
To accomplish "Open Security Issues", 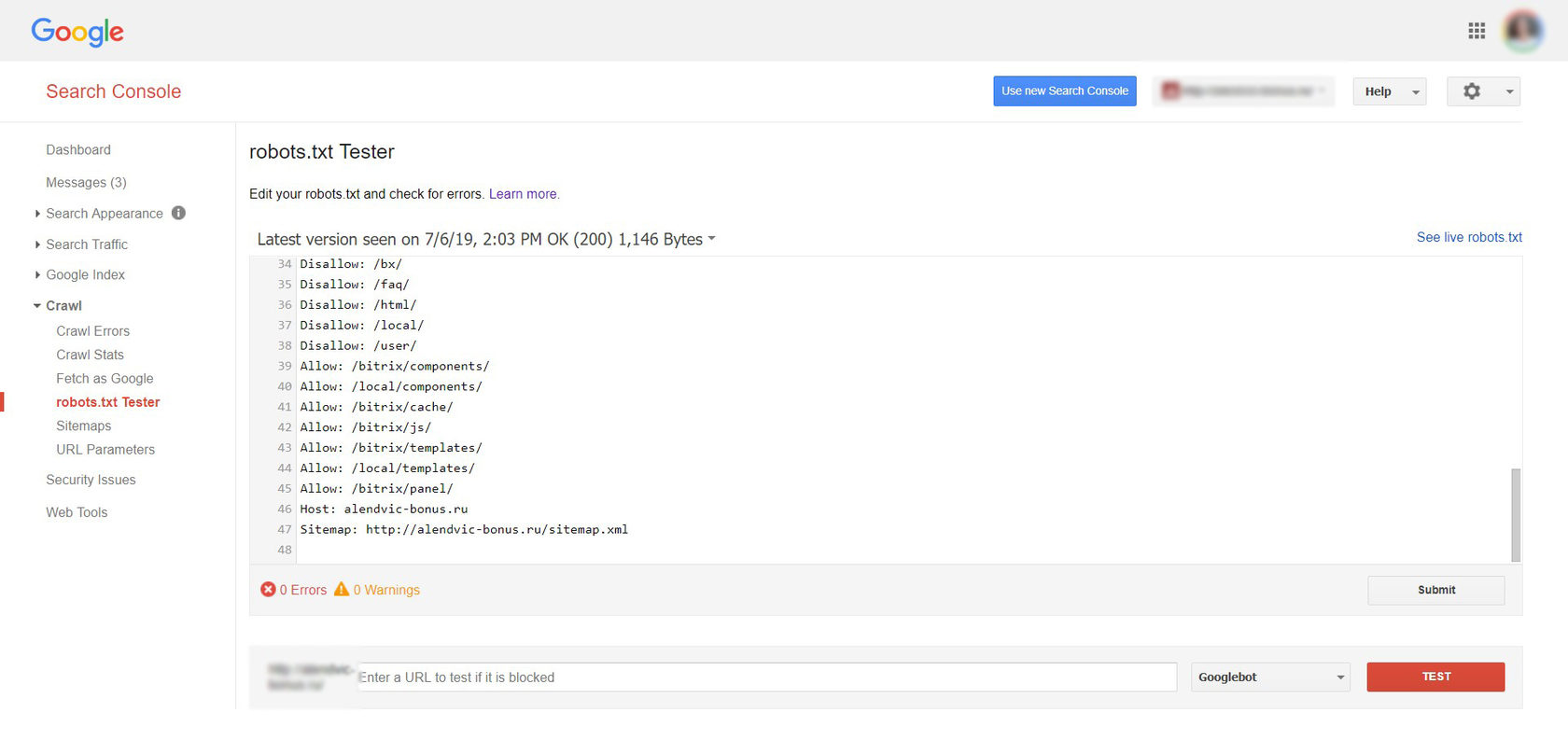I will pos(91,480).
